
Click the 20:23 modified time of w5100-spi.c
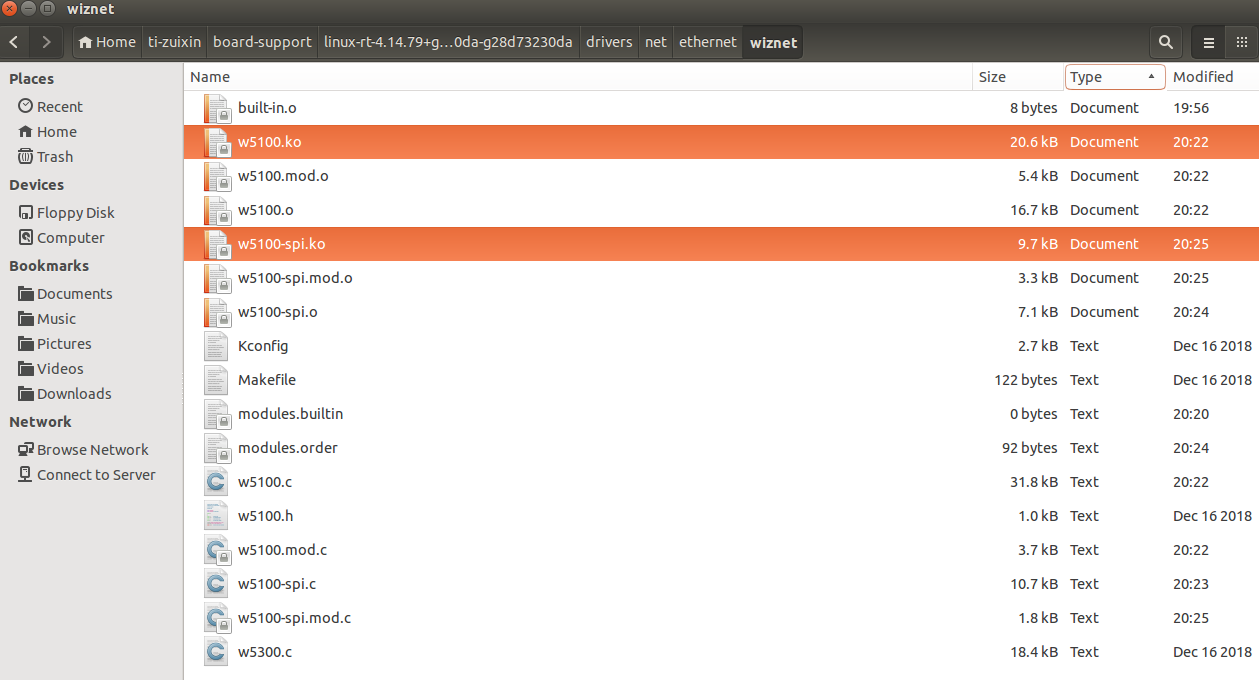pos(1191,584)
